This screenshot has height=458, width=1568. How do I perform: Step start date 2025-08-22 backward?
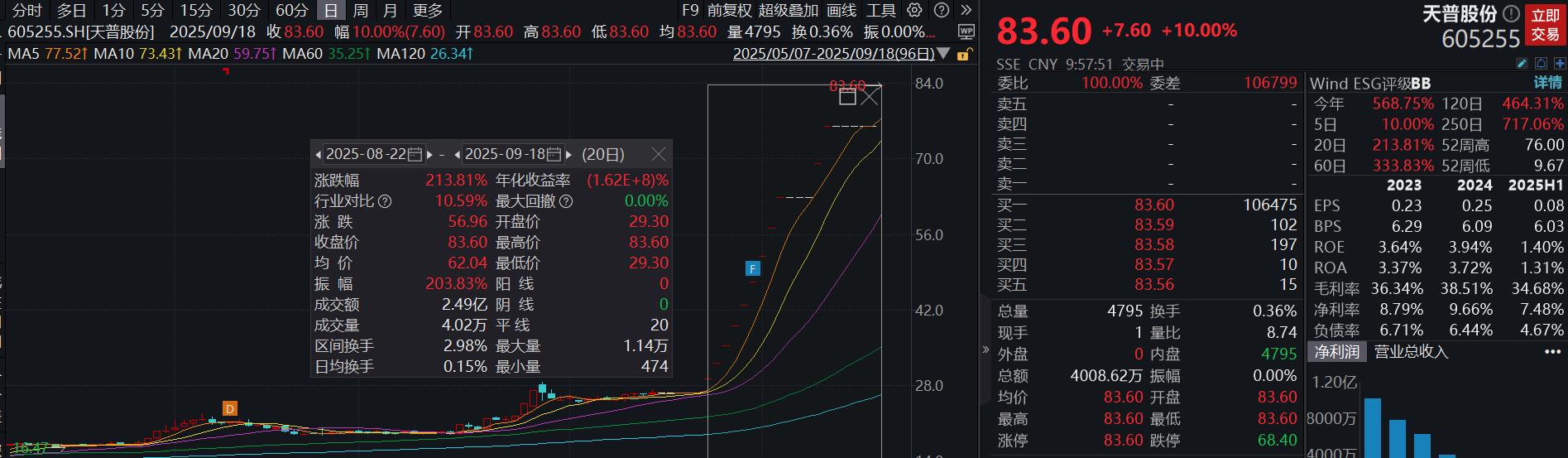[x=319, y=155]
